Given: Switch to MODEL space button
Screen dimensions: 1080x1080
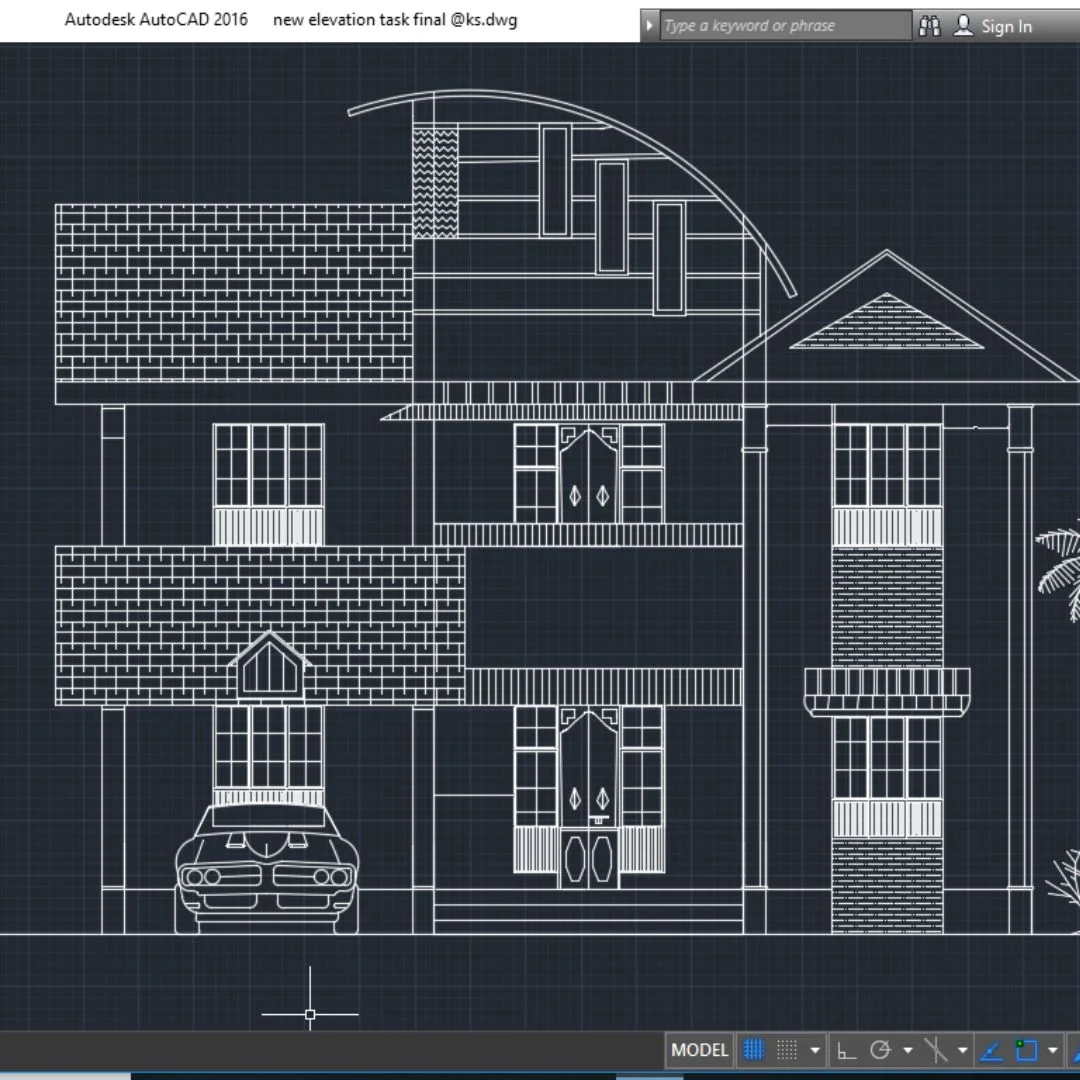Looking at the screenshot, I should tap(700, 1050).
